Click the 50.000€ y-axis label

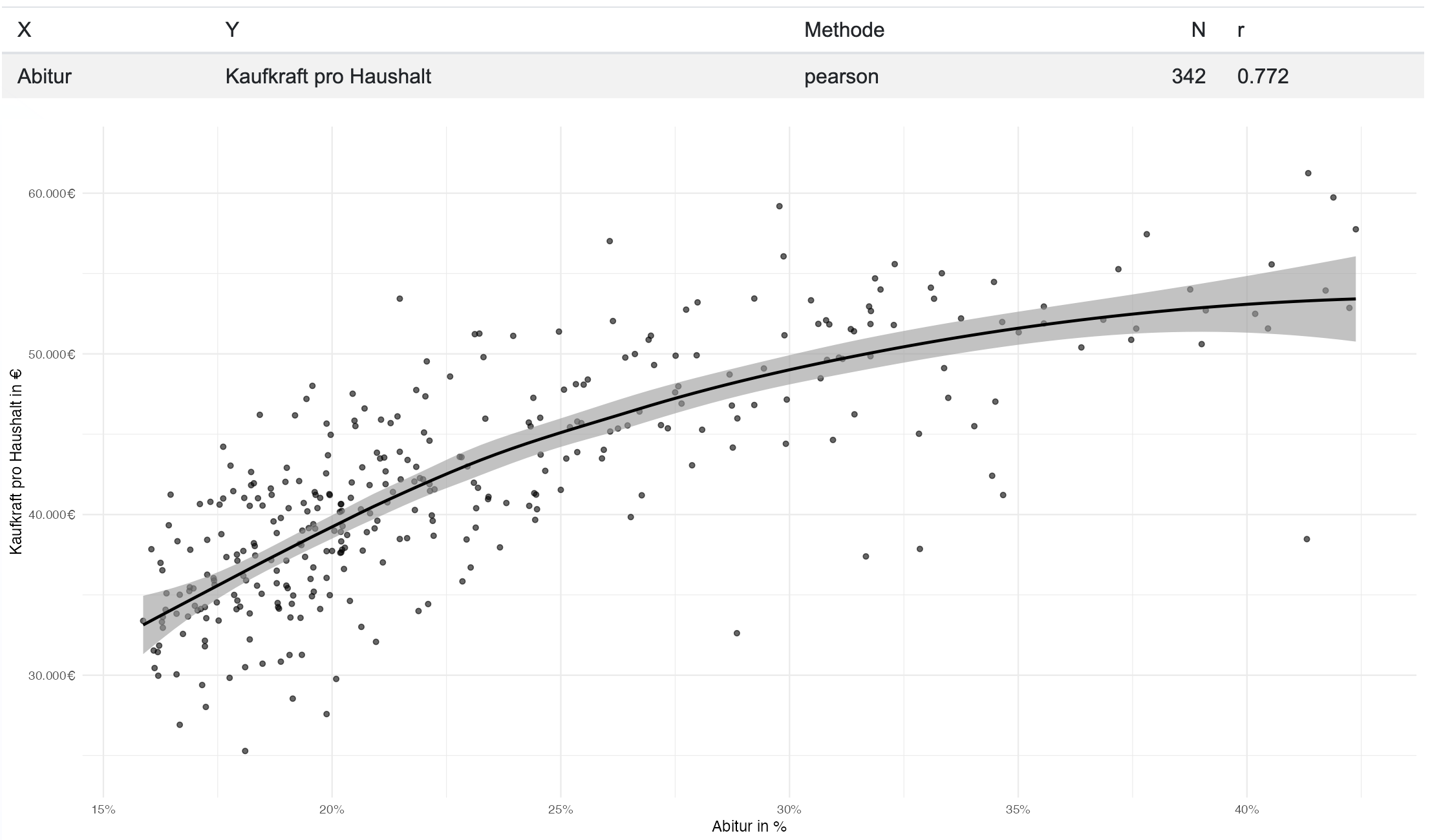(x=52, y=354)
